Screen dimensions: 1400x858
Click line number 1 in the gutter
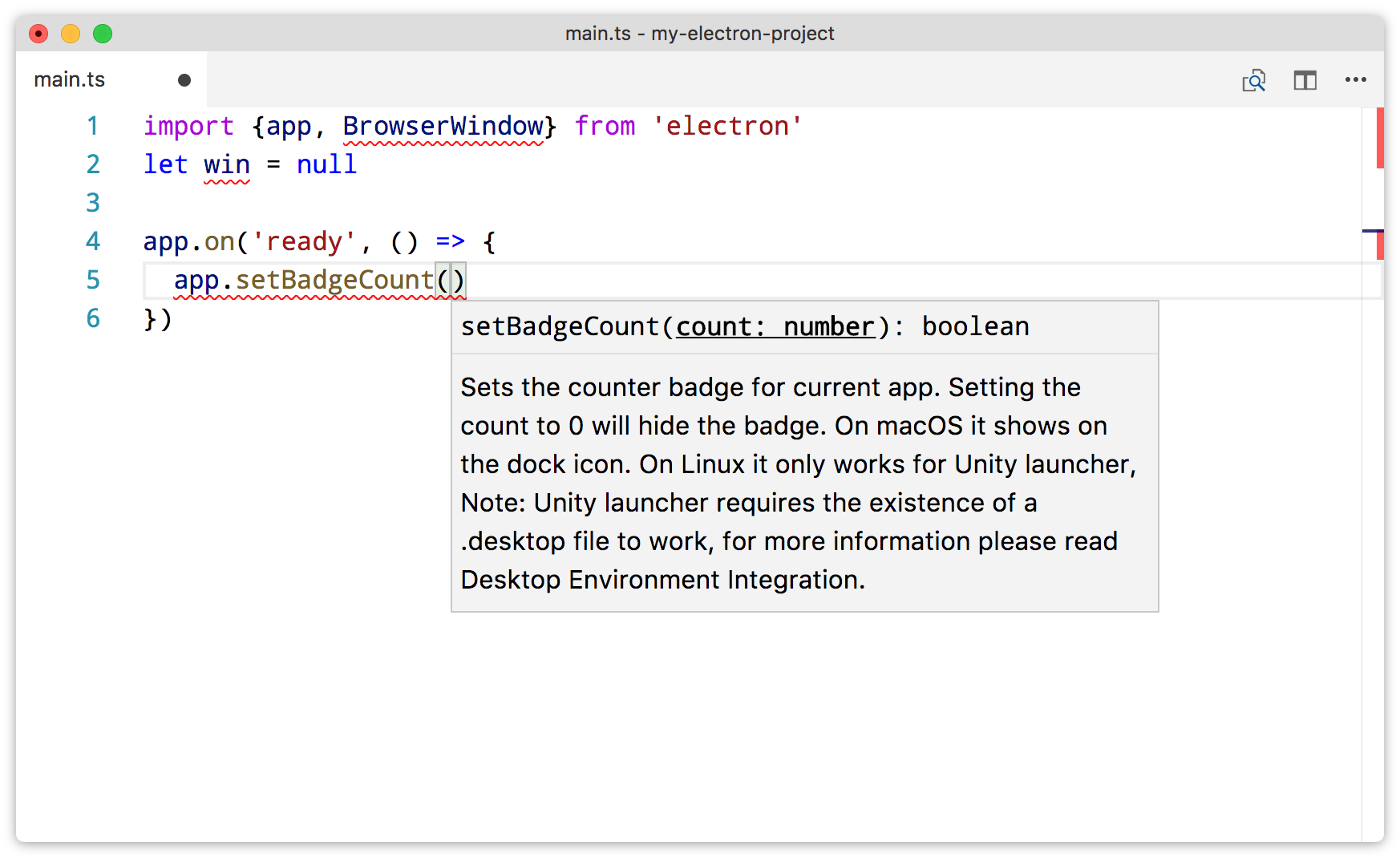[93, 126]
